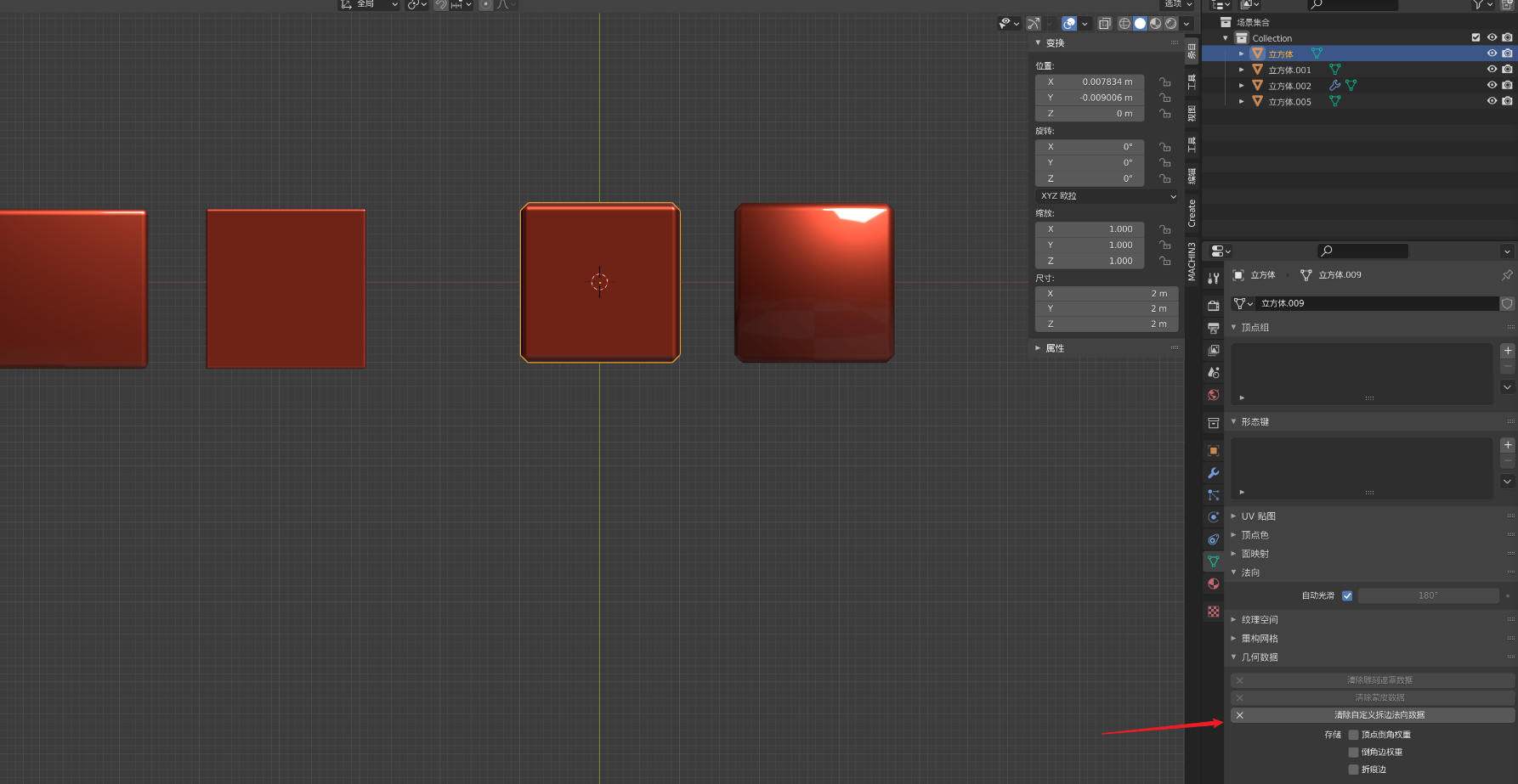This screenshot has height=784, width=1518.
Task: Open the Material properties tab
Action: pos(1213,584)
